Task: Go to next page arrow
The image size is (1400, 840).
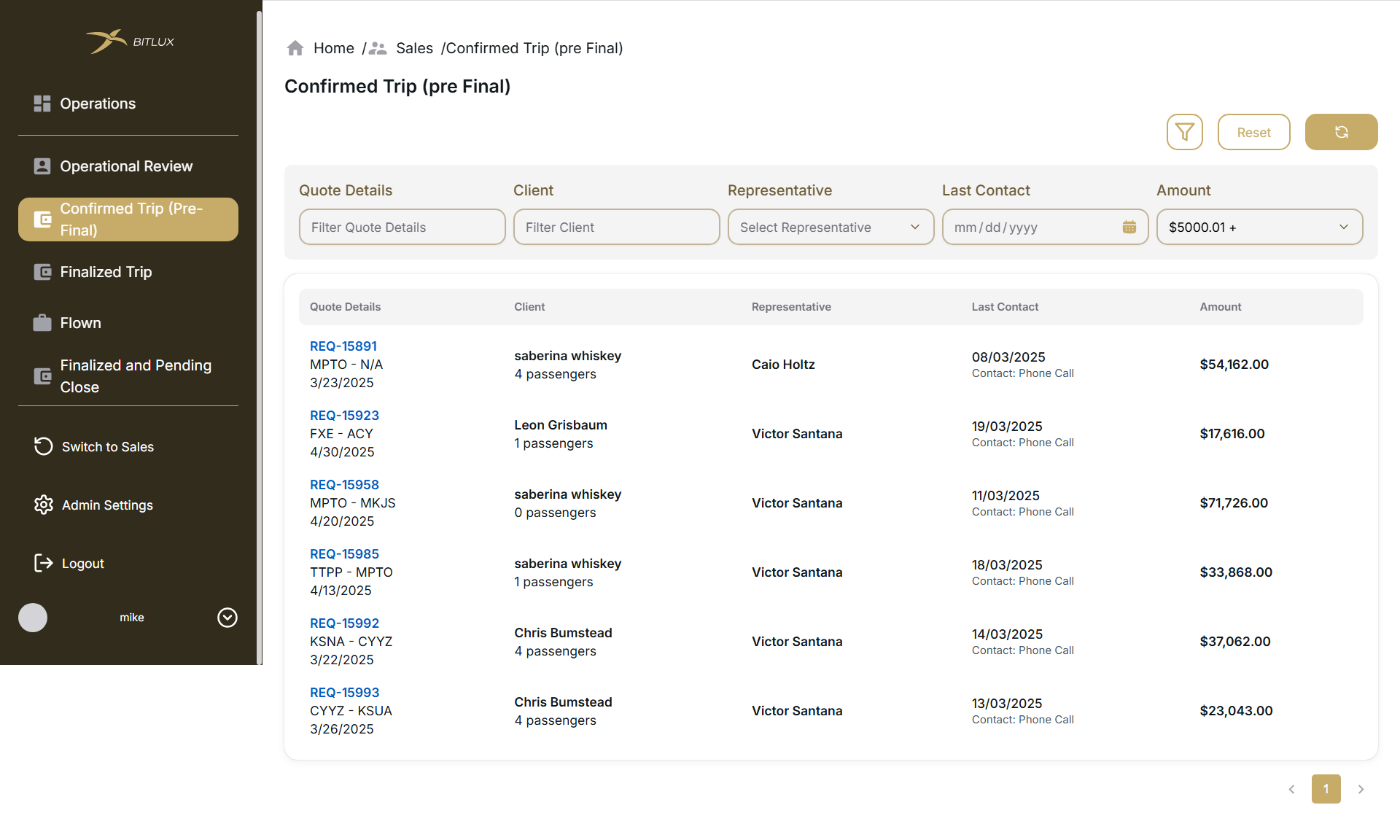Action: [x=1361, y=789]
